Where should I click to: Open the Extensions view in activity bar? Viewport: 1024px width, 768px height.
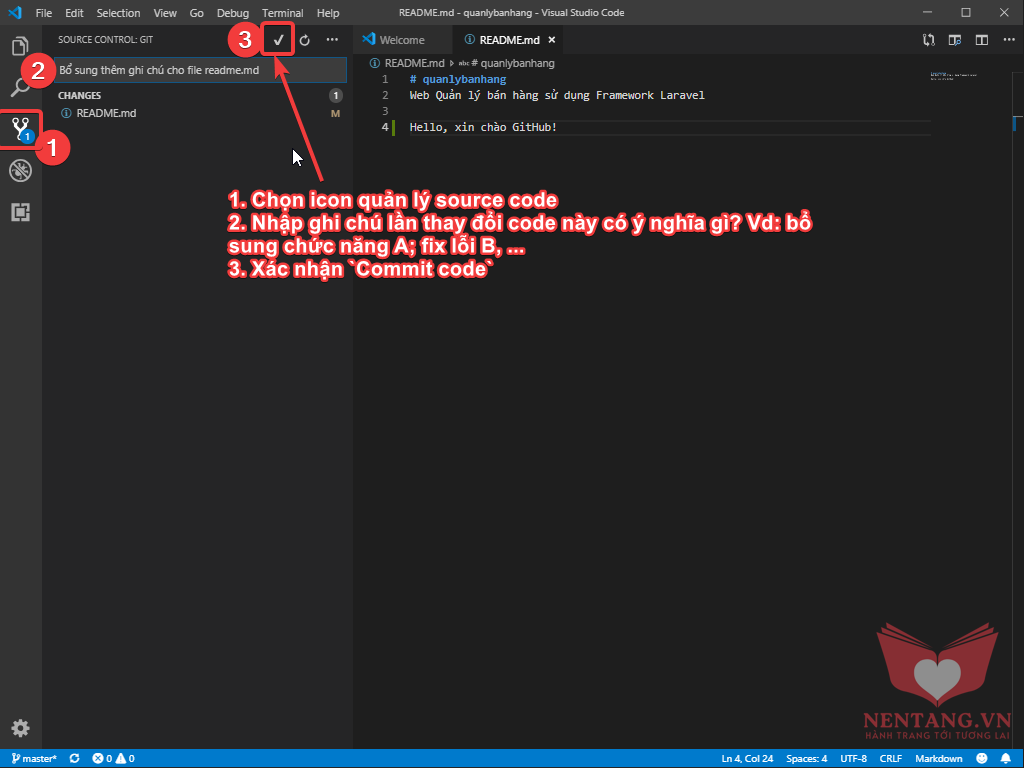point(20,212)
